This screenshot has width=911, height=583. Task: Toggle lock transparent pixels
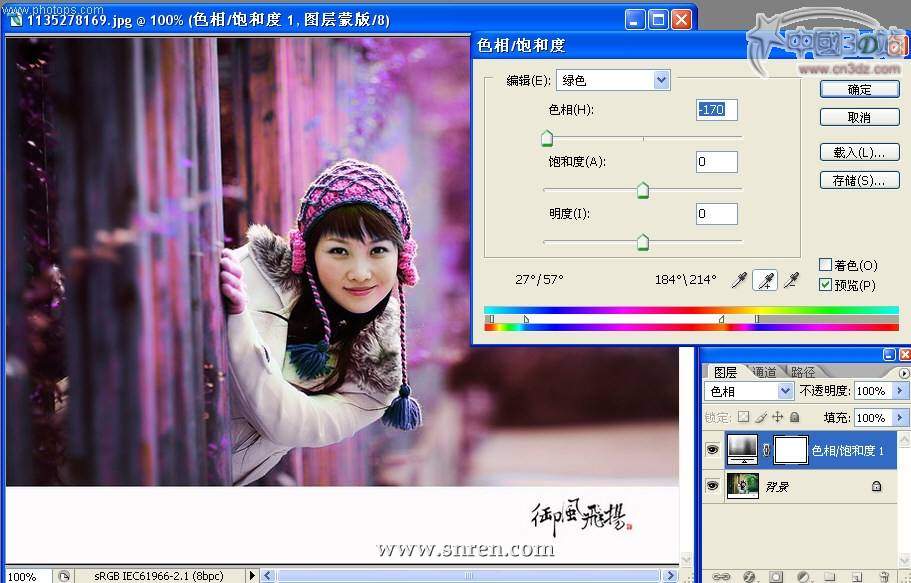point(744,417)
